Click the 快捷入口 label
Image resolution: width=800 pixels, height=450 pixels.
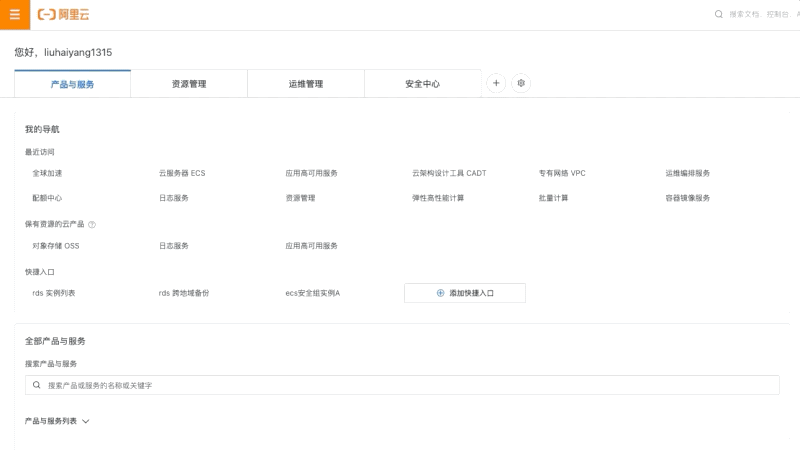click(x=40, y=272)
